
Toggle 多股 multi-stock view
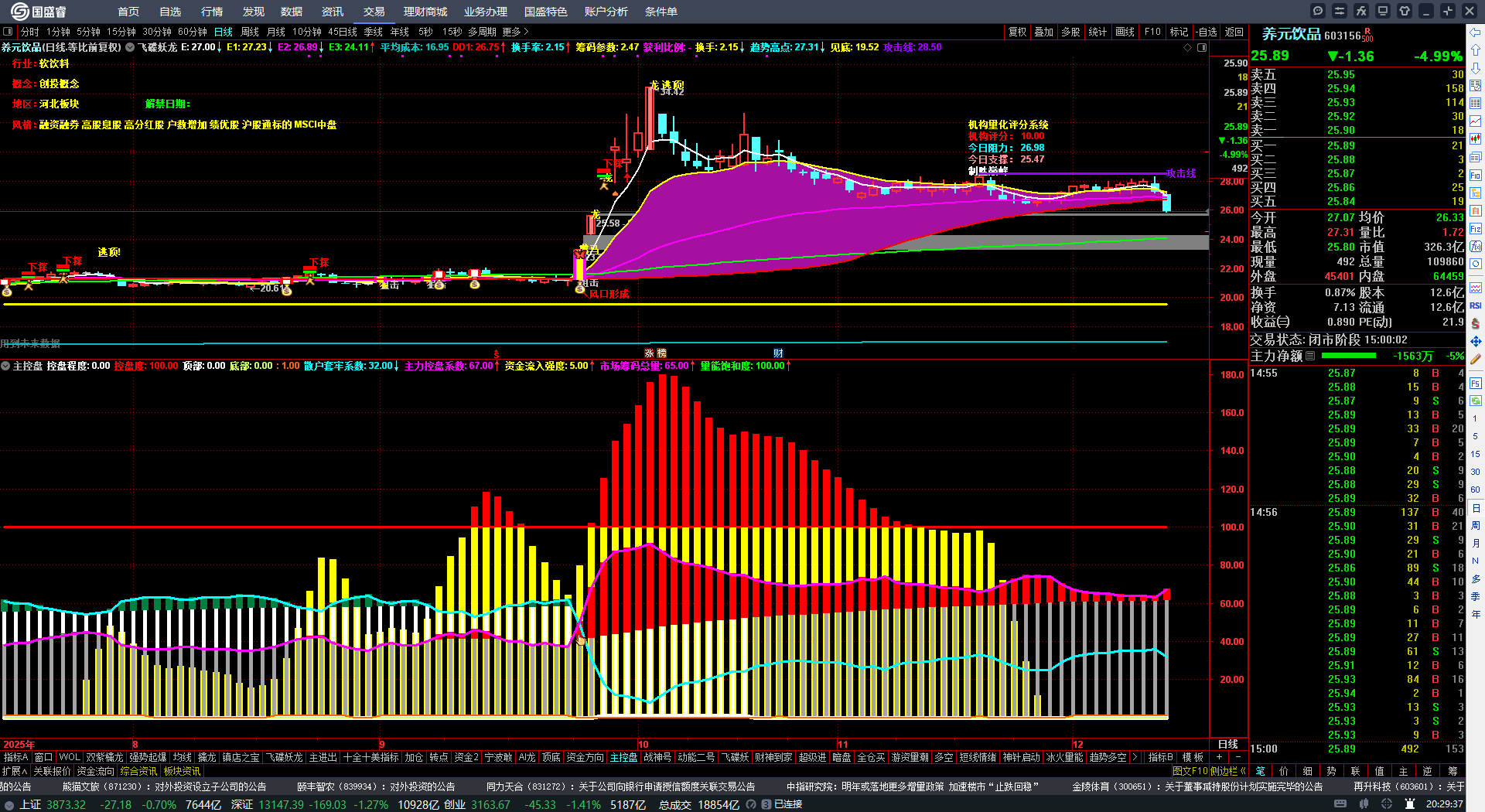[x=1070, y=32]
